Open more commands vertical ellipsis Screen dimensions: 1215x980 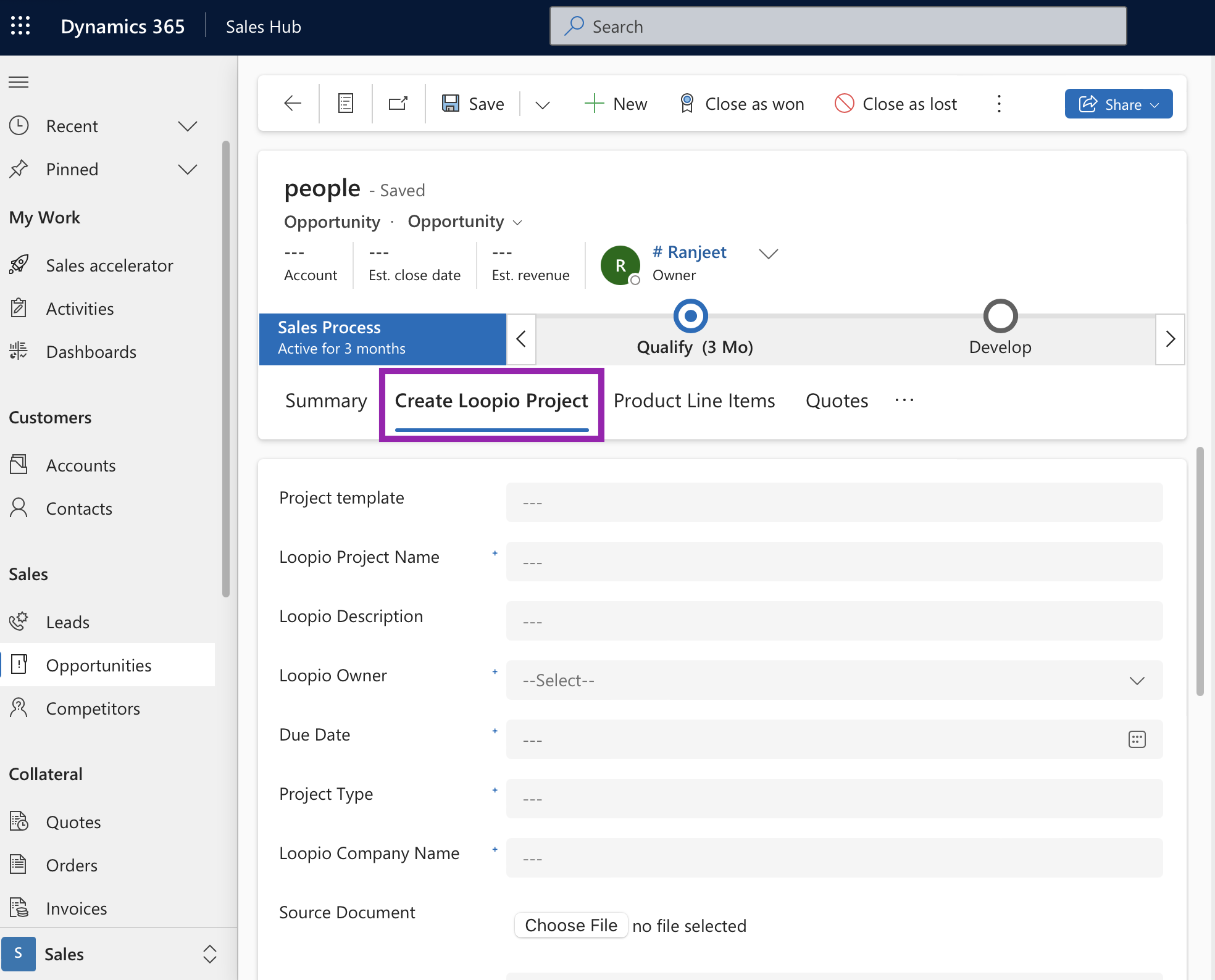tap(999, 103)
